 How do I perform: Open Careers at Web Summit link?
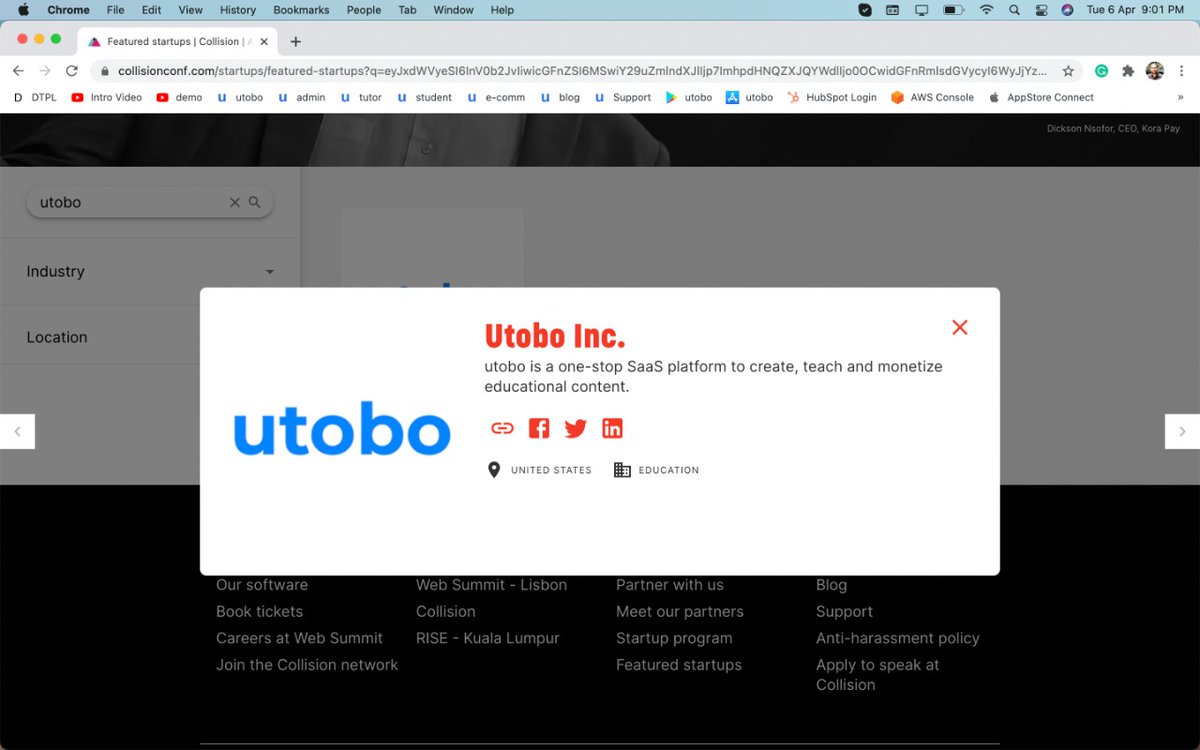[x=299, y=638]
